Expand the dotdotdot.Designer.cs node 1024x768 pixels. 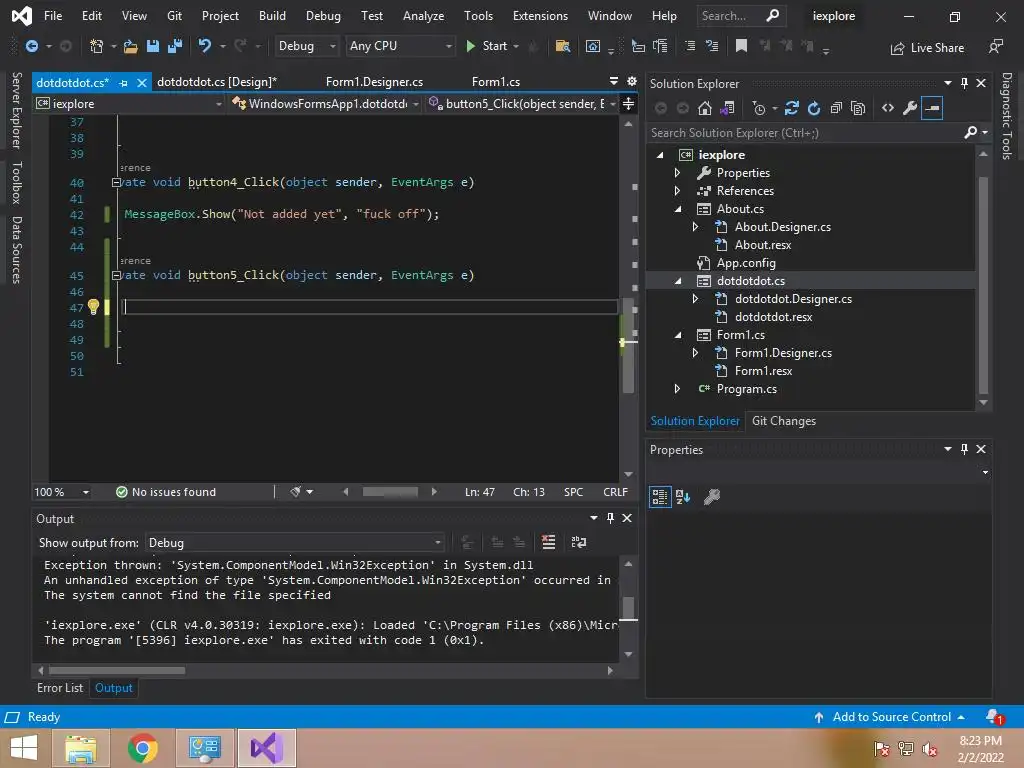(x=696, y=298)
